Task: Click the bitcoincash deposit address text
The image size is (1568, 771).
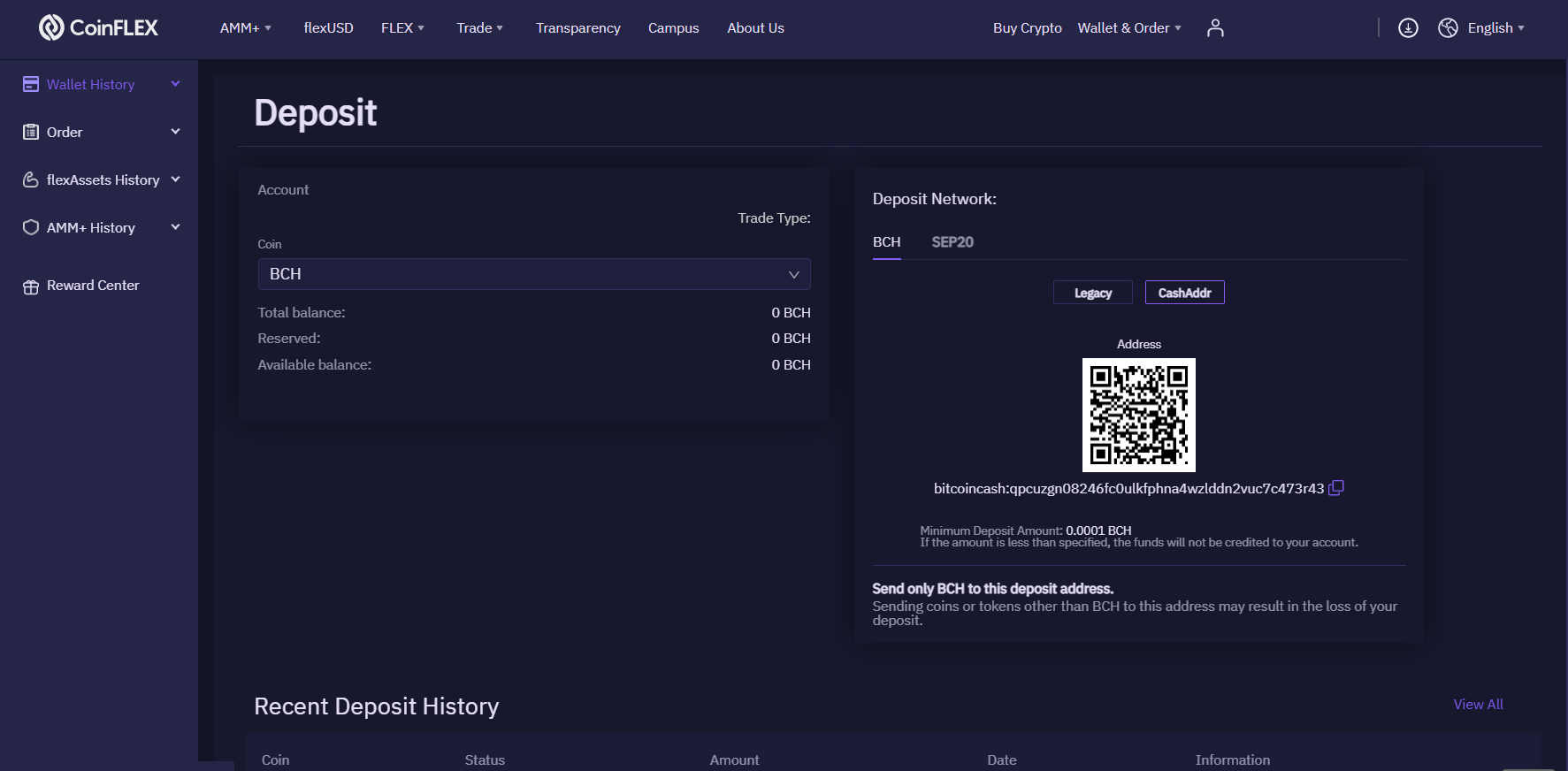Action: coord(1128,488)
